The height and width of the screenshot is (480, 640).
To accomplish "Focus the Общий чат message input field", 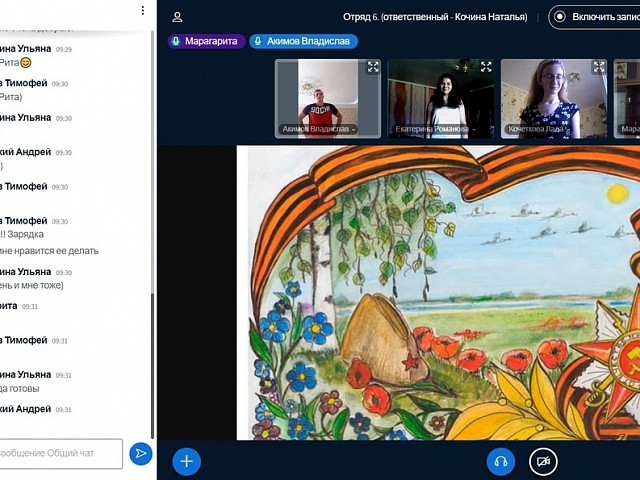I will (60, 453).
